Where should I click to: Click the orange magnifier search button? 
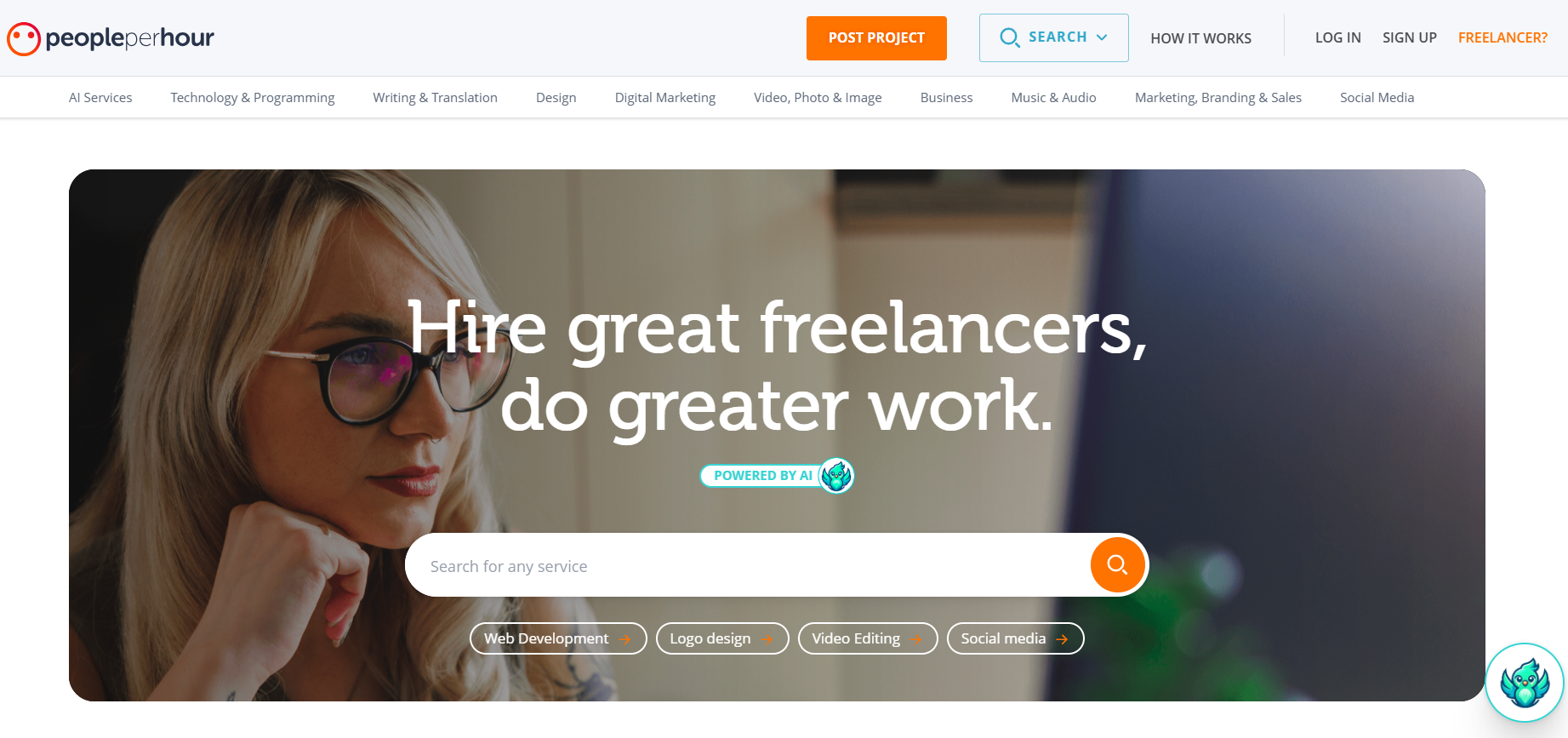tap(1117, 564)
